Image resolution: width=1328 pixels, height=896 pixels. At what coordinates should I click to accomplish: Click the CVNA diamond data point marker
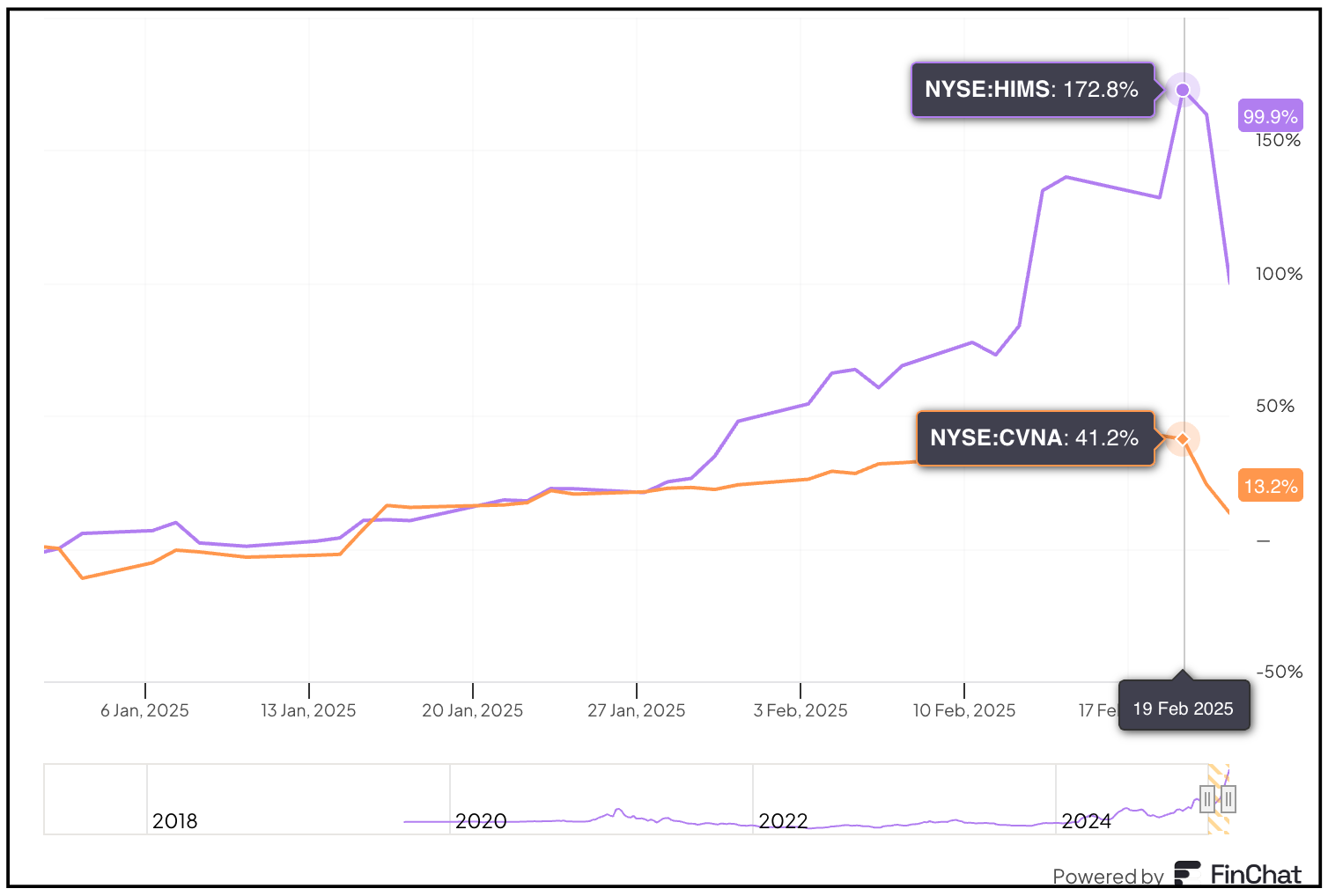pyautogui.click(x=1183, y=438)
